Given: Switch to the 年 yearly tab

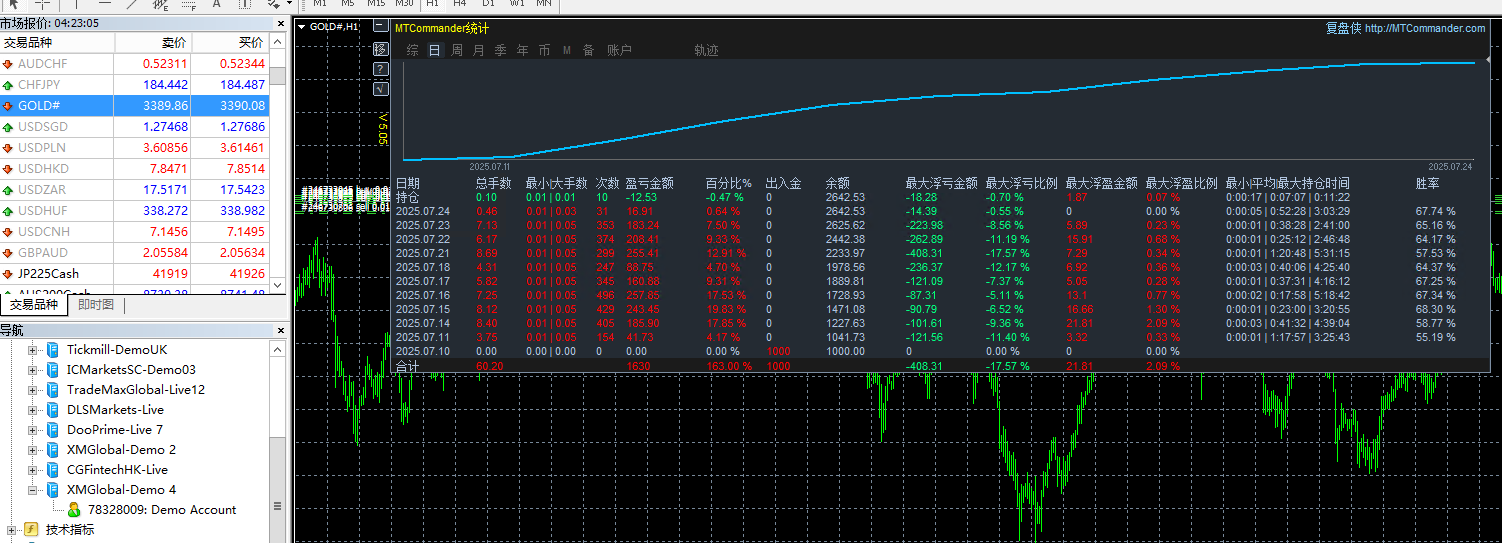Looking at the screenshot, I should [x=522, y=50].
